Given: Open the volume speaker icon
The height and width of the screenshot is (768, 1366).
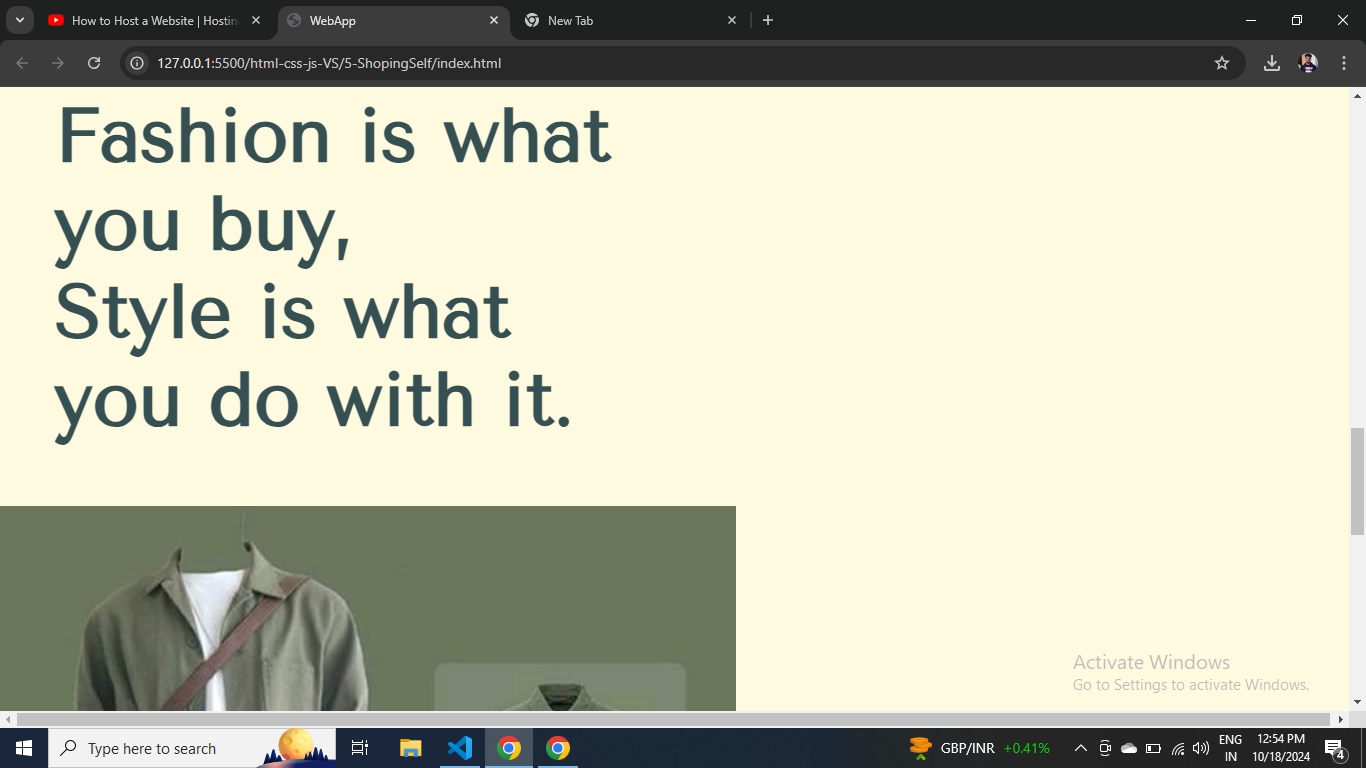Looking at the screenshot, I should pyautogui.click(x=1201, y=748).
